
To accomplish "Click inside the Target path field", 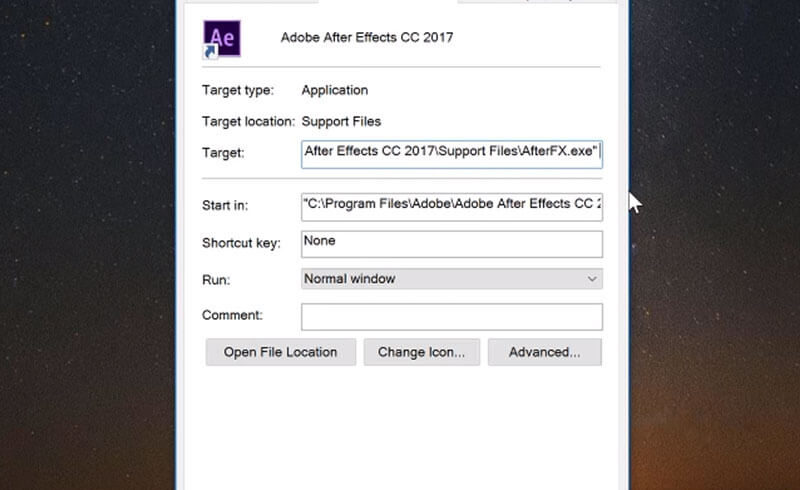I will pyautogui.click(x=452, y=154).
